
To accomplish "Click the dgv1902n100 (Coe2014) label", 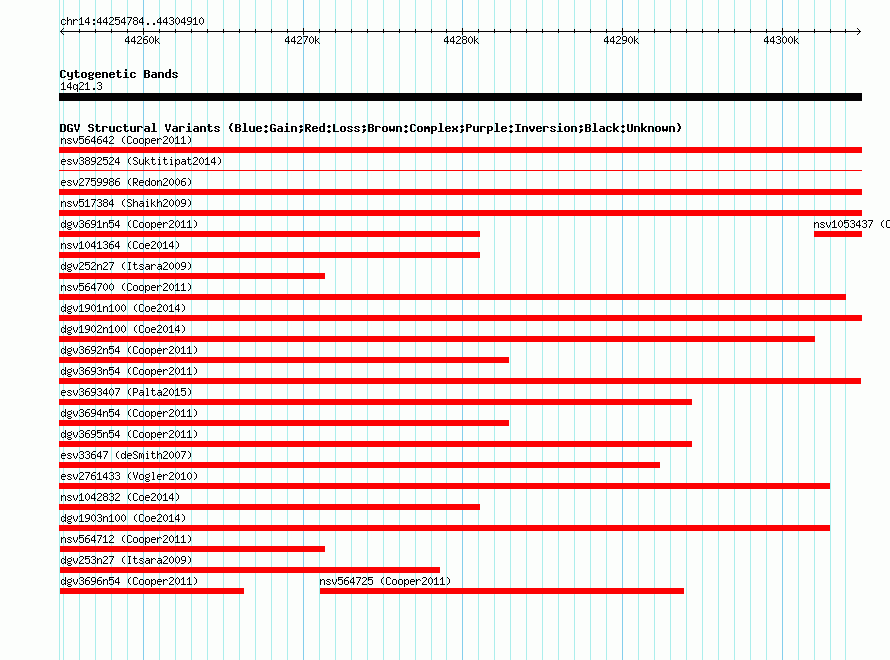I will point(123,329).
